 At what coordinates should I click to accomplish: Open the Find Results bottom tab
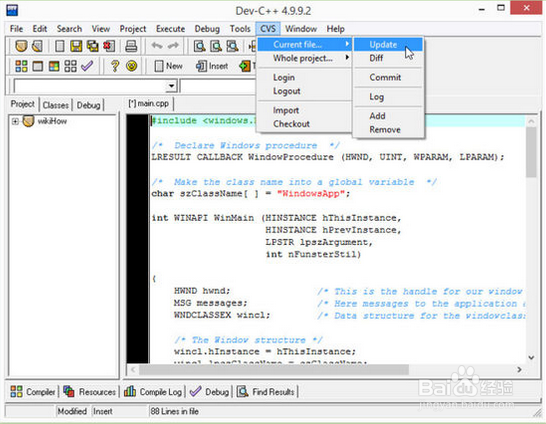tap(266, 392)
